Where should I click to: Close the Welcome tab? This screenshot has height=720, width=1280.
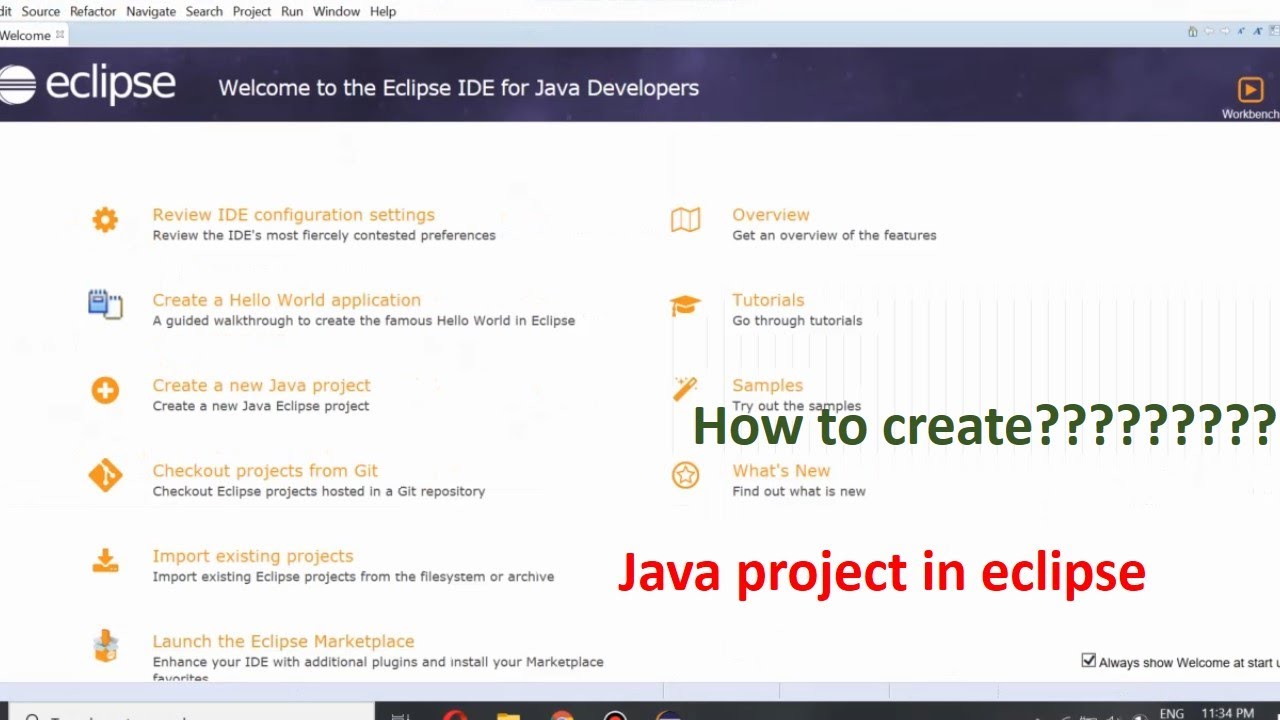[60, 34]
